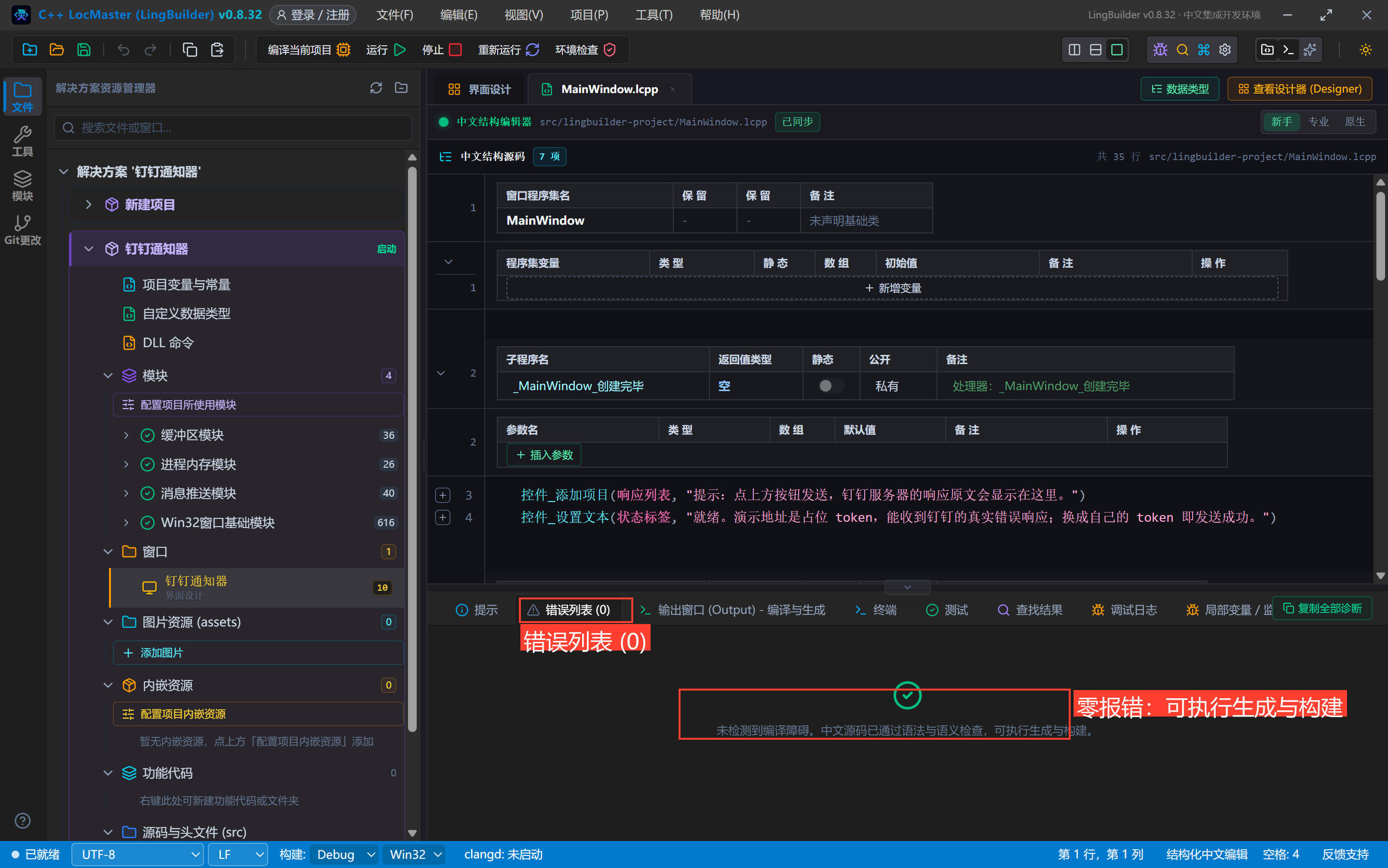Click the 运行 run button
1388x868 pixels.
[x=386, y=50]
